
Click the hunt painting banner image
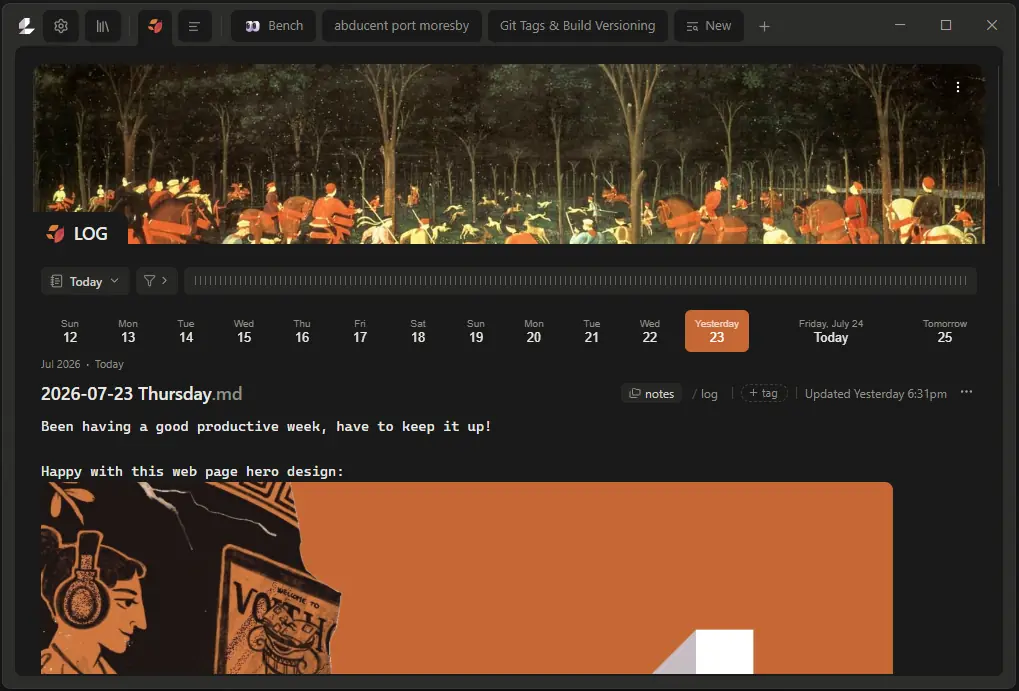tap(509, 154)
